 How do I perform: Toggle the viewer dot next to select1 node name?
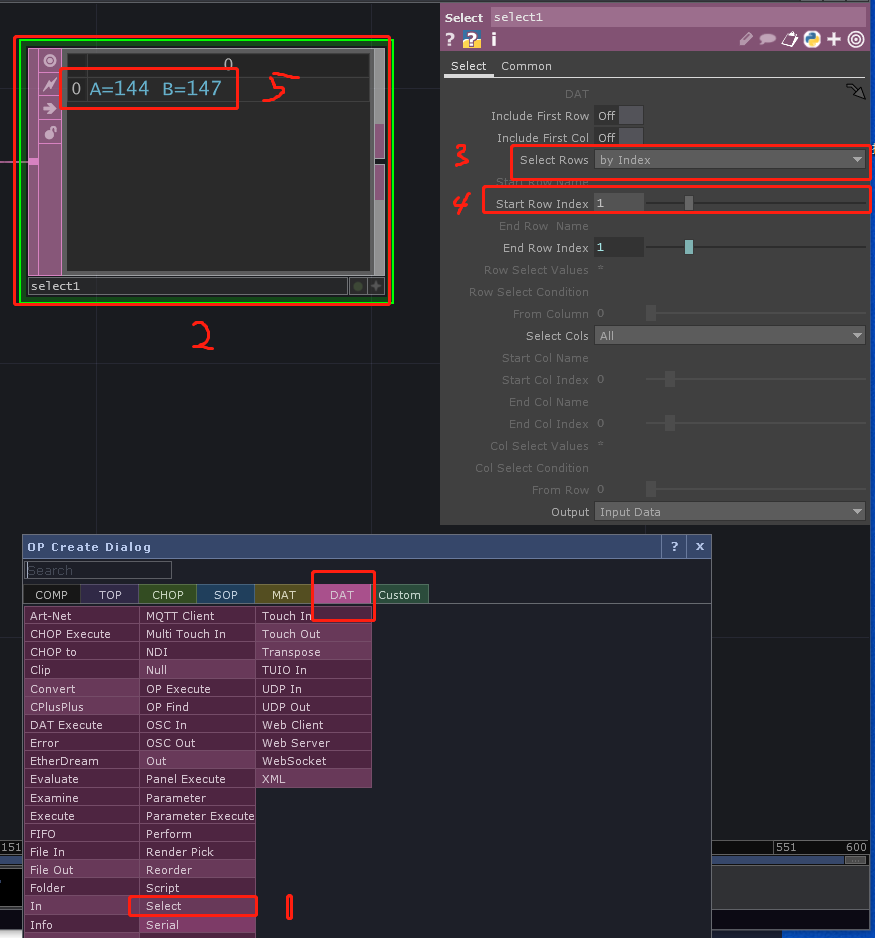tap(357, 286)
